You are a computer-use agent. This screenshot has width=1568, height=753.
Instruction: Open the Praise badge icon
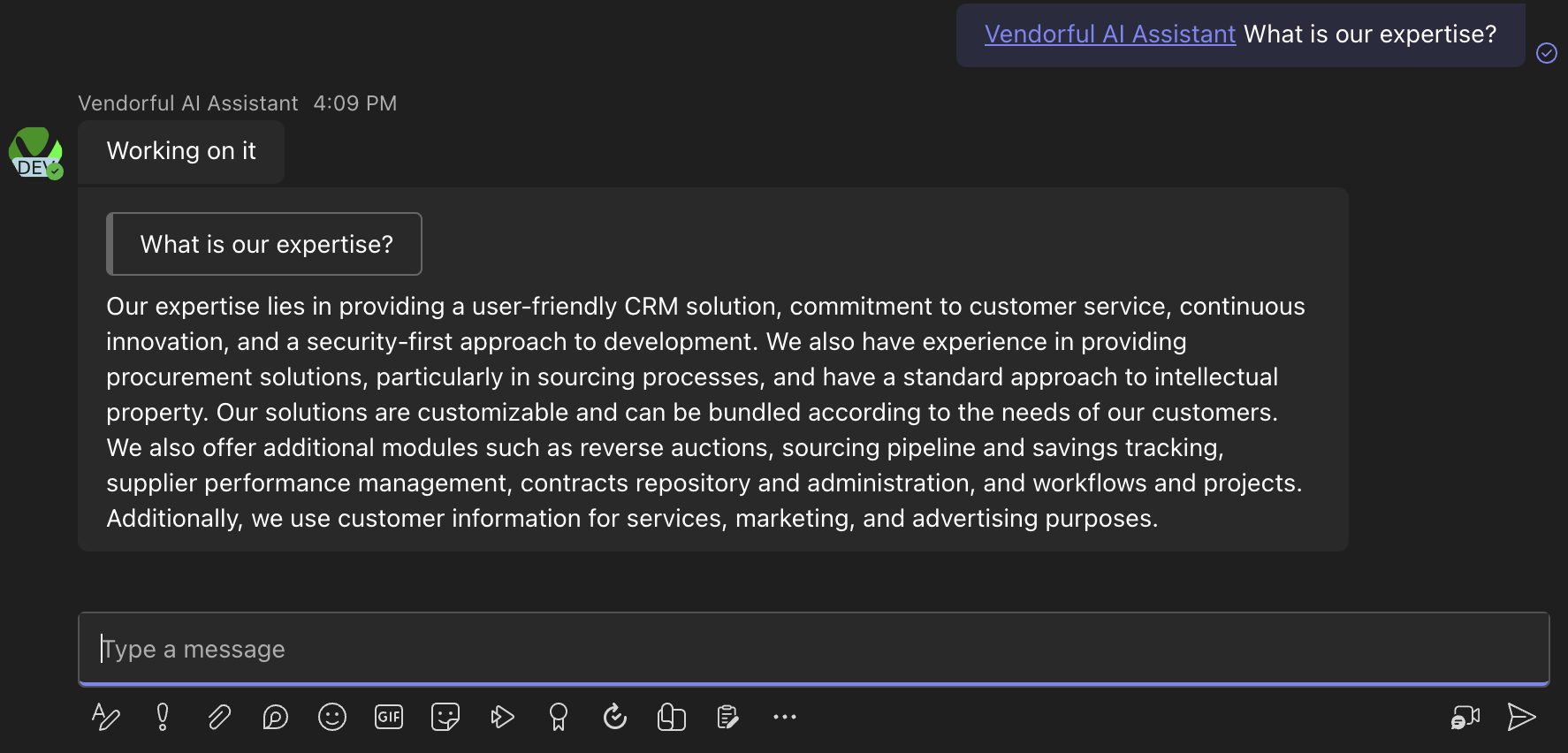559,717
